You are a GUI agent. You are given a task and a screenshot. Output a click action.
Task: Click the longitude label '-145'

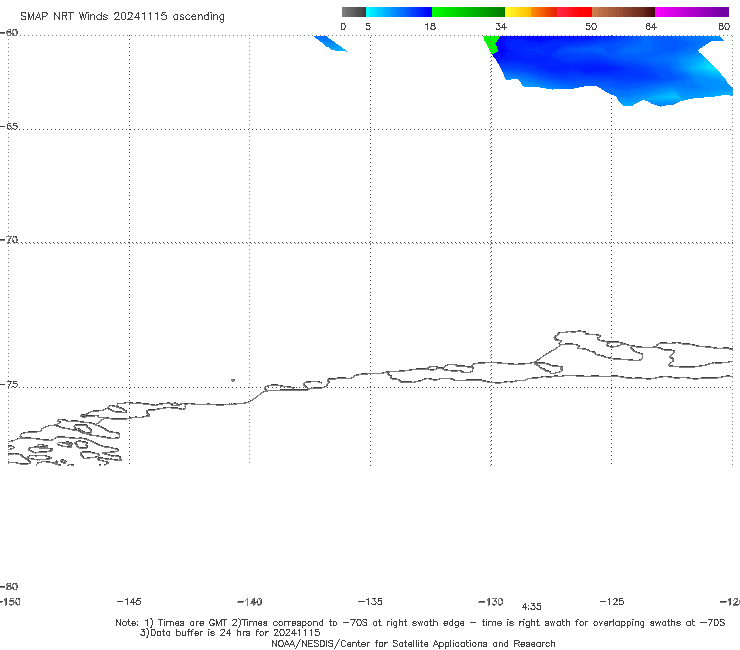(129, 601)
